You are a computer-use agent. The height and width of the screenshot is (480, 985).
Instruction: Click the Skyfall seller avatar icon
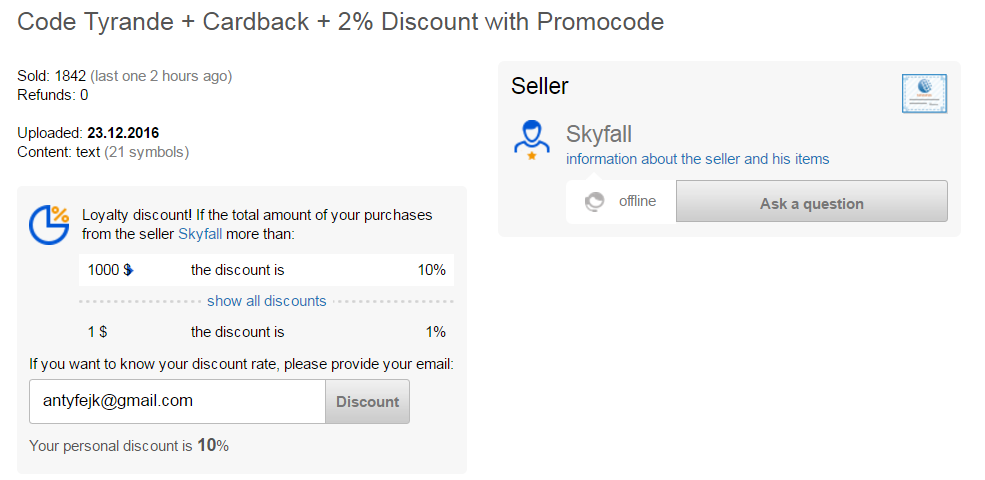tap(531, 136)
